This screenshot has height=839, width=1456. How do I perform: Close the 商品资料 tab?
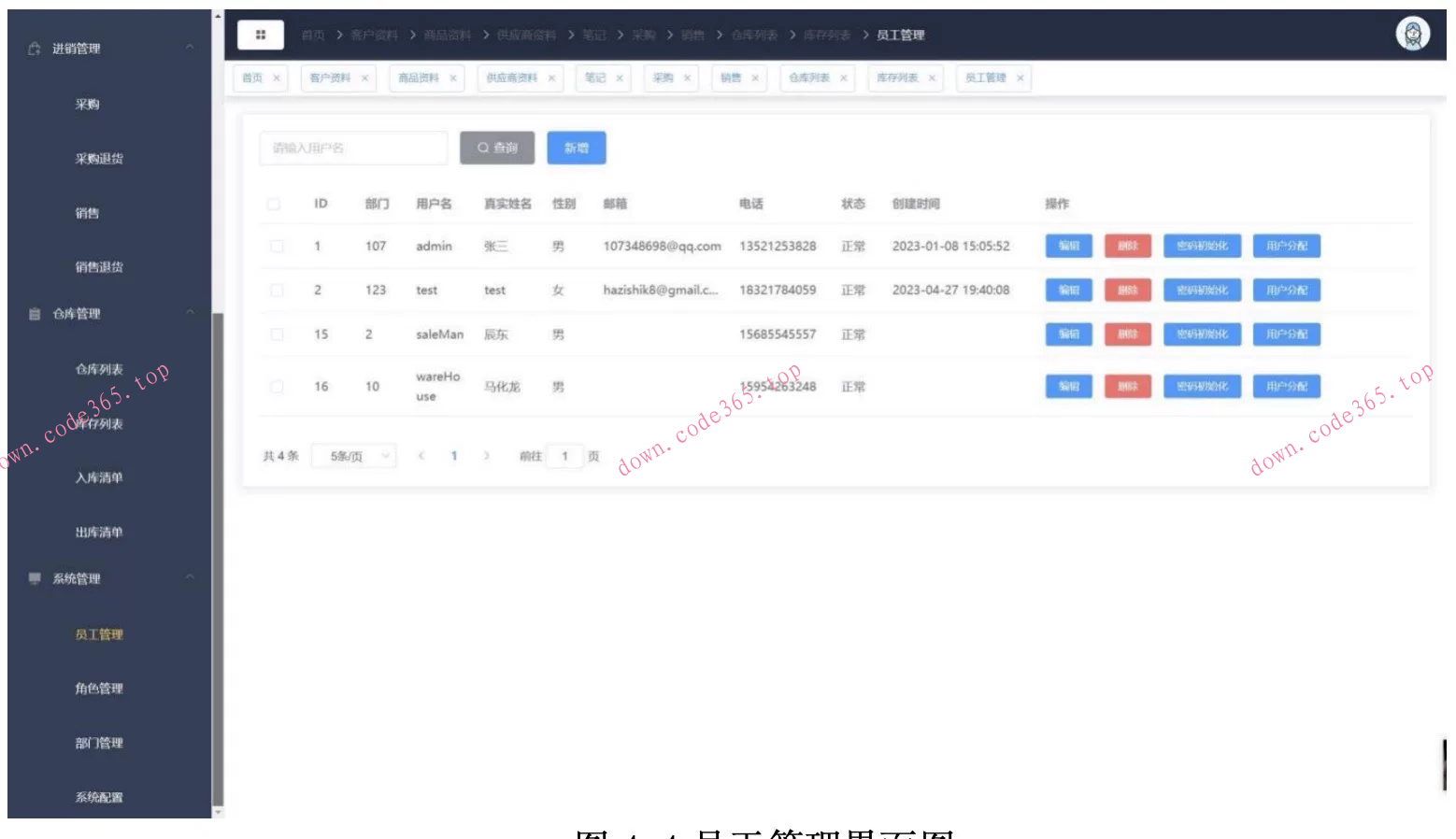coord(453,78)
